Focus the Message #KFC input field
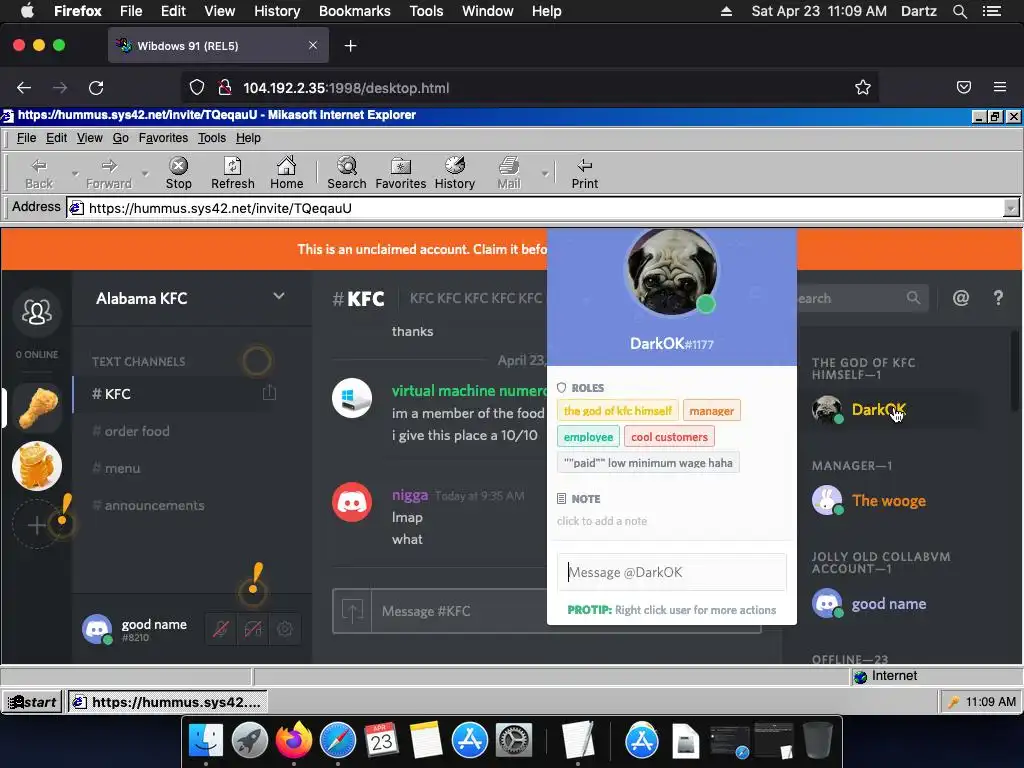This screenshot has width=1024, height=768. [x=458, y=611]
